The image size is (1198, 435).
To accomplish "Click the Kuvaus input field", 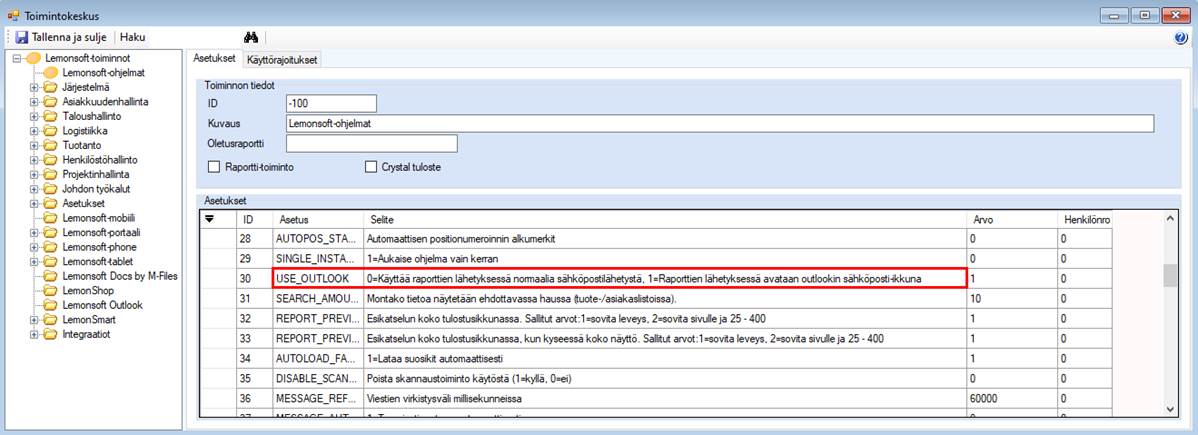I will coord(719,123).
